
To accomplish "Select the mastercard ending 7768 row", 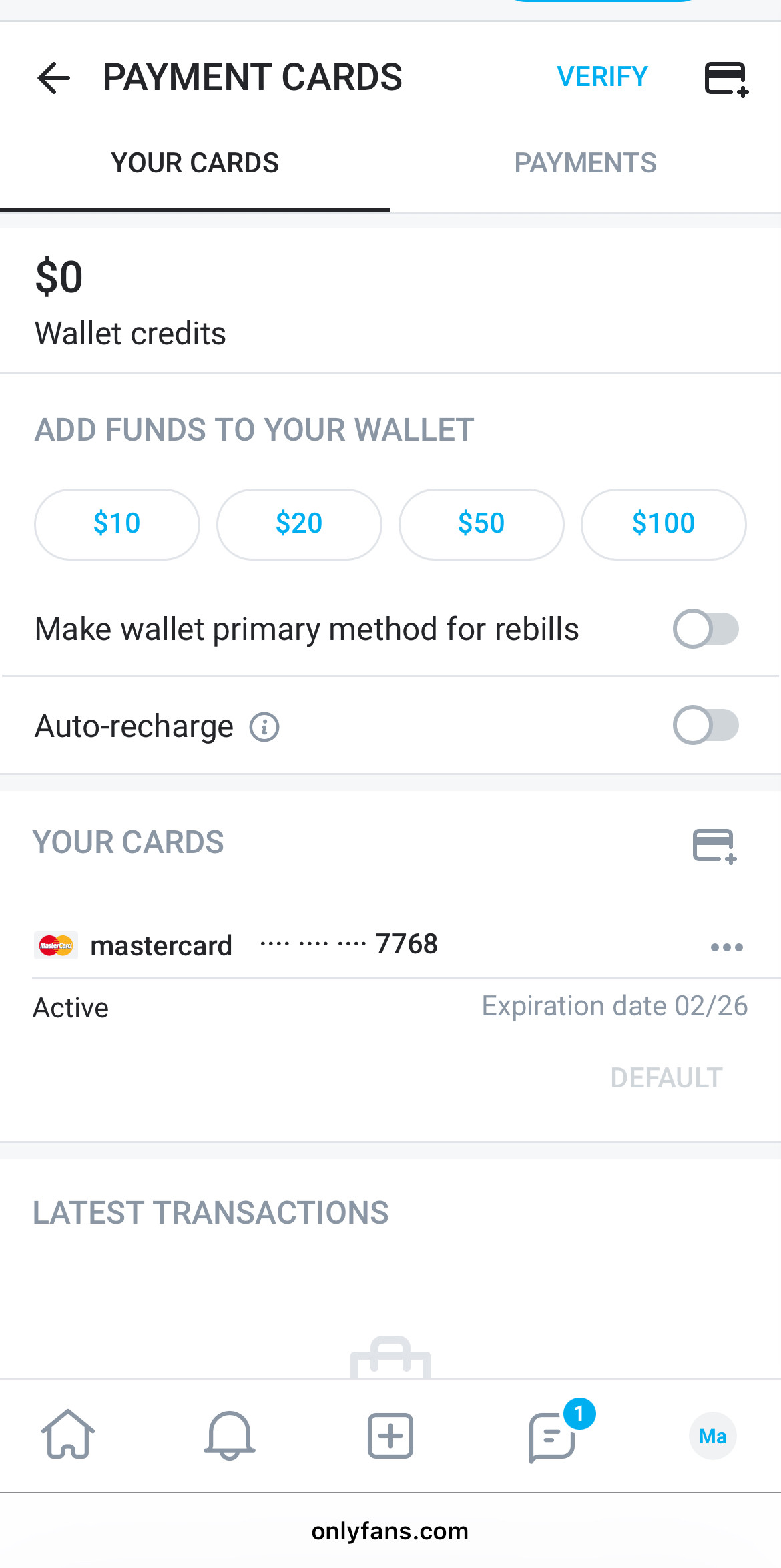I will (x=267, y=945).
